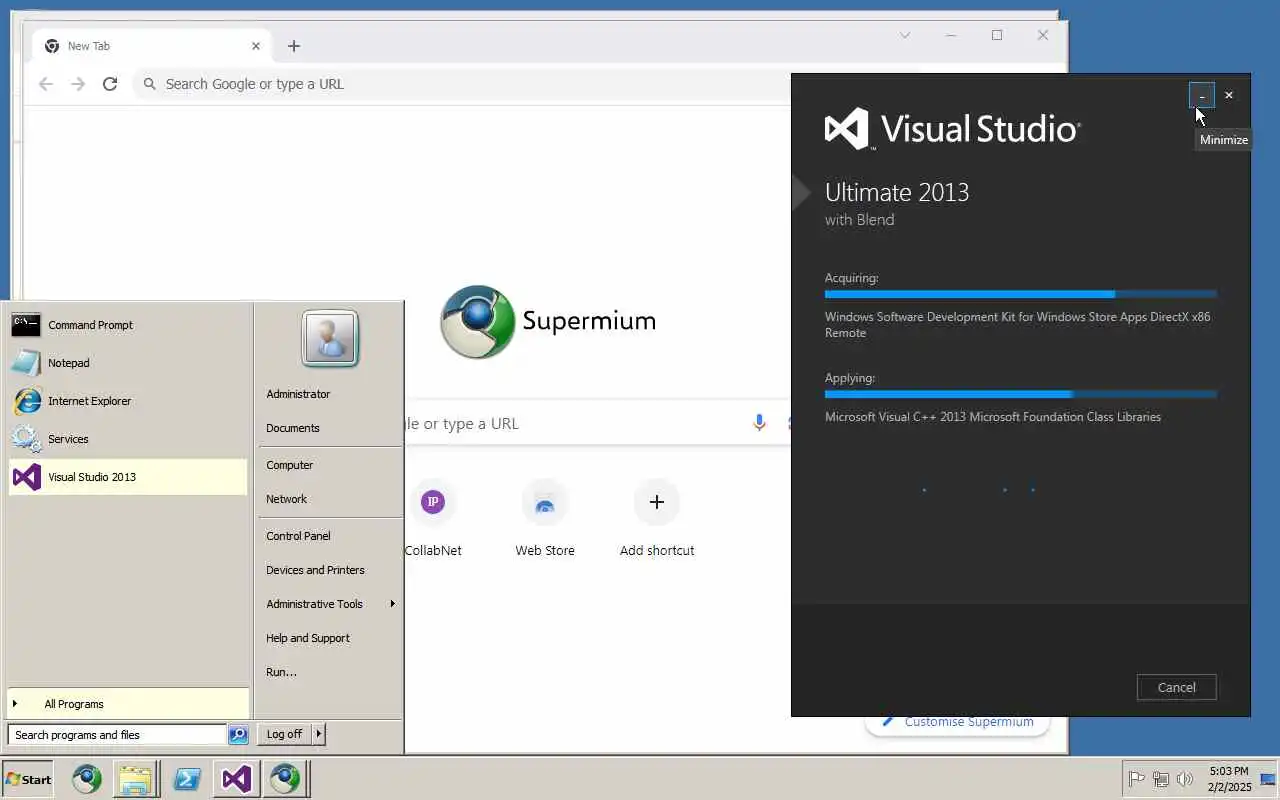The height and width of the screenshot is (800, 1280).
Task: Open PowerShell from the taskbar
Action: coord(187,779)
